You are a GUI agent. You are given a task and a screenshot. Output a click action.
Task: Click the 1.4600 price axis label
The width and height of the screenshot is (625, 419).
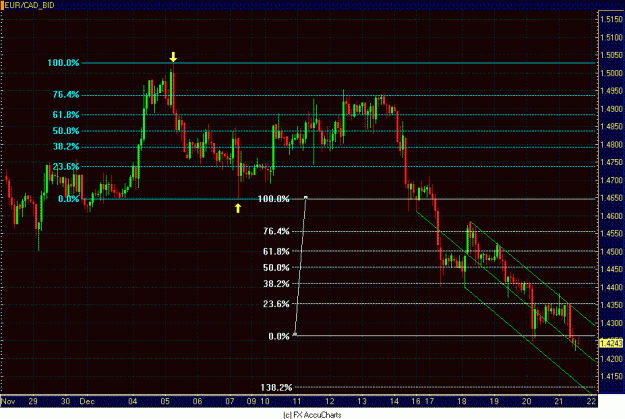pos(611,216)
